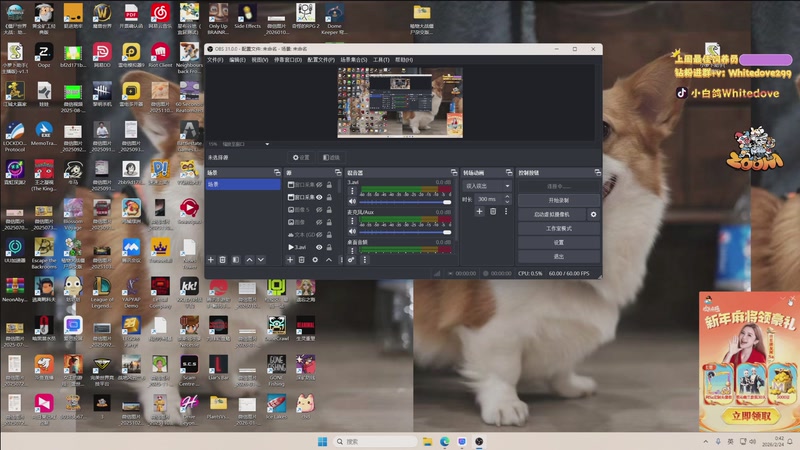
Task: Open 麦克风/Aux channel three-dot menu
Action: (352, 221)
